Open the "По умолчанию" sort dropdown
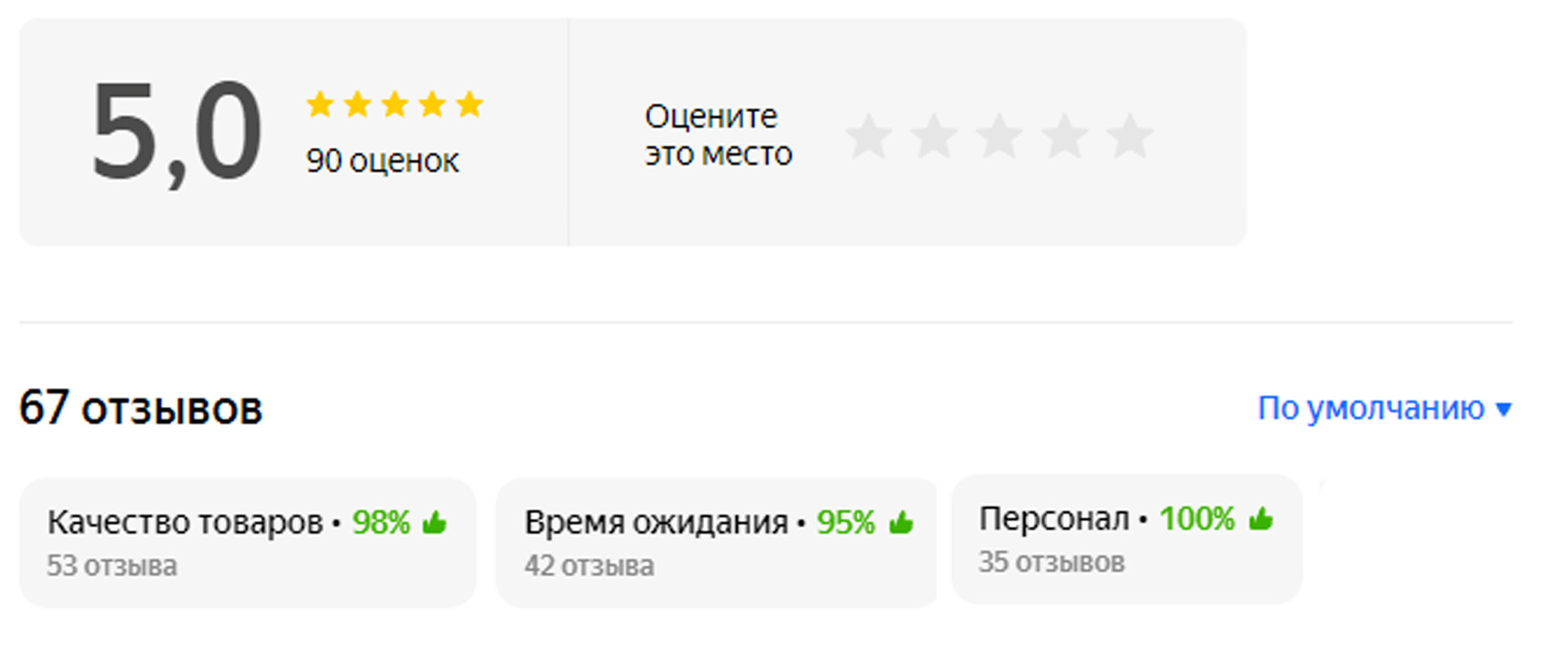 pyautogui.click(x=1371, y=408)
